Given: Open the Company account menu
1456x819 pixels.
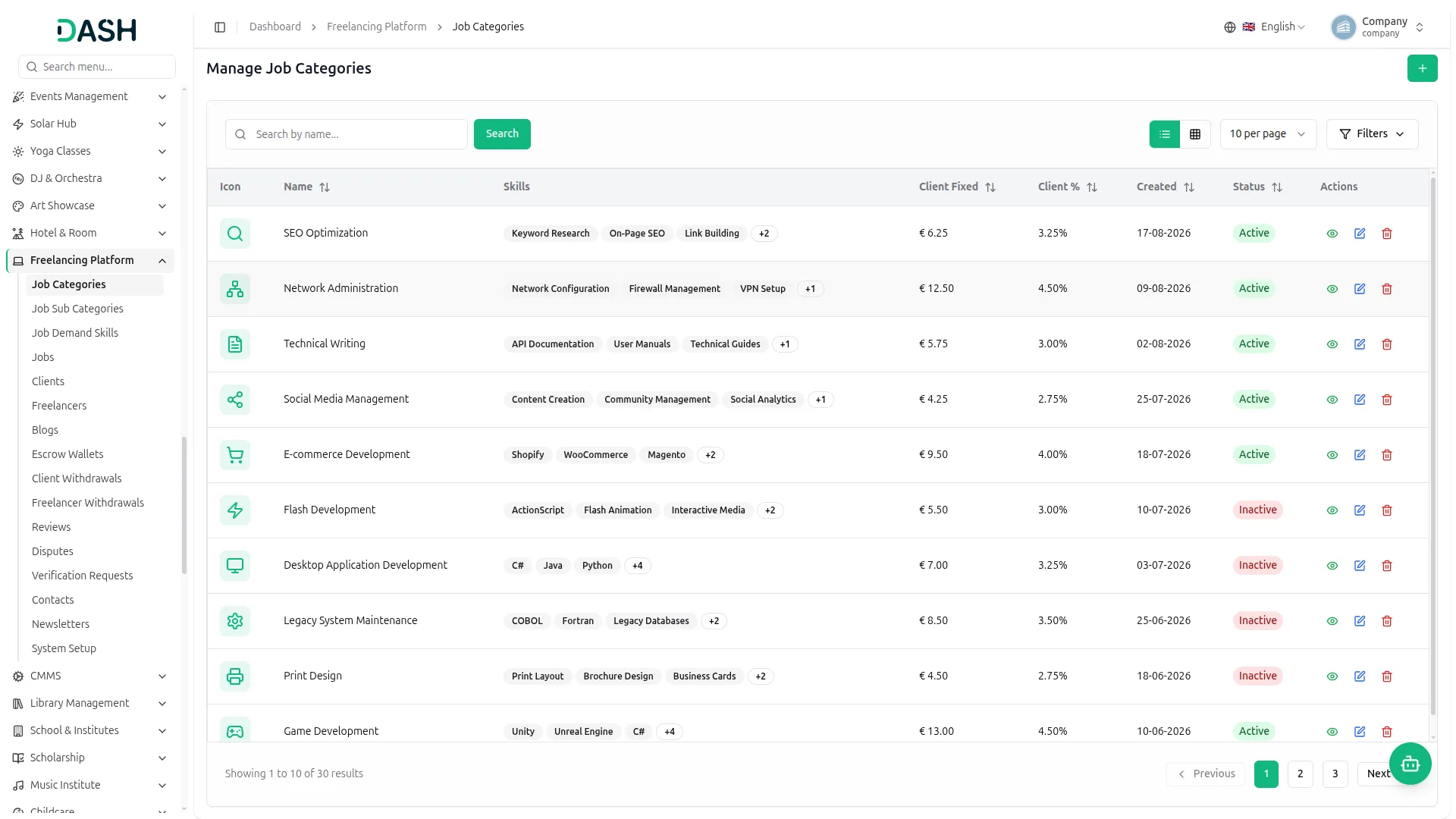Looking at the screenshot, I should pos(1378,27).
